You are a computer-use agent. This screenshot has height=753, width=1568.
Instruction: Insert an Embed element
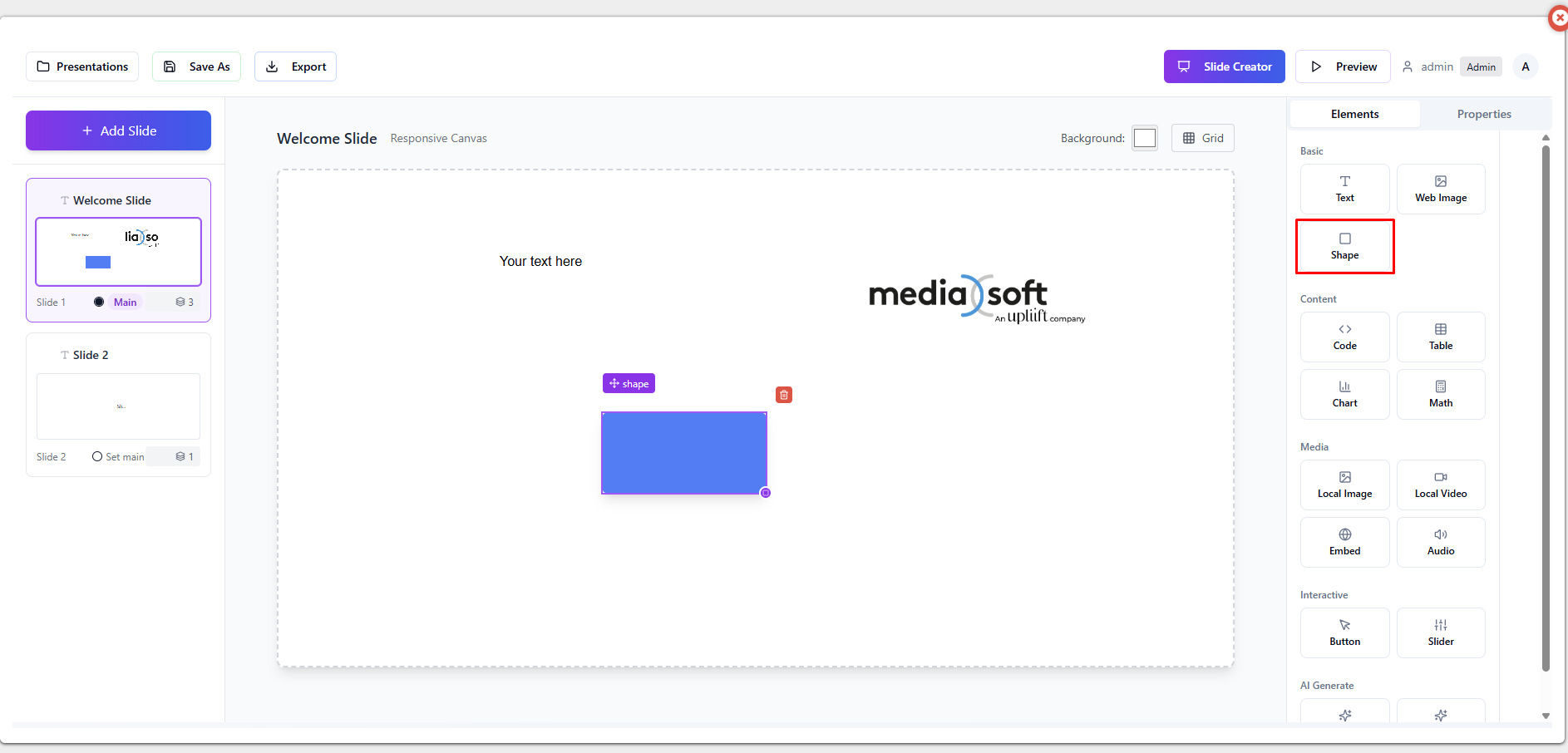[1344, 542]
